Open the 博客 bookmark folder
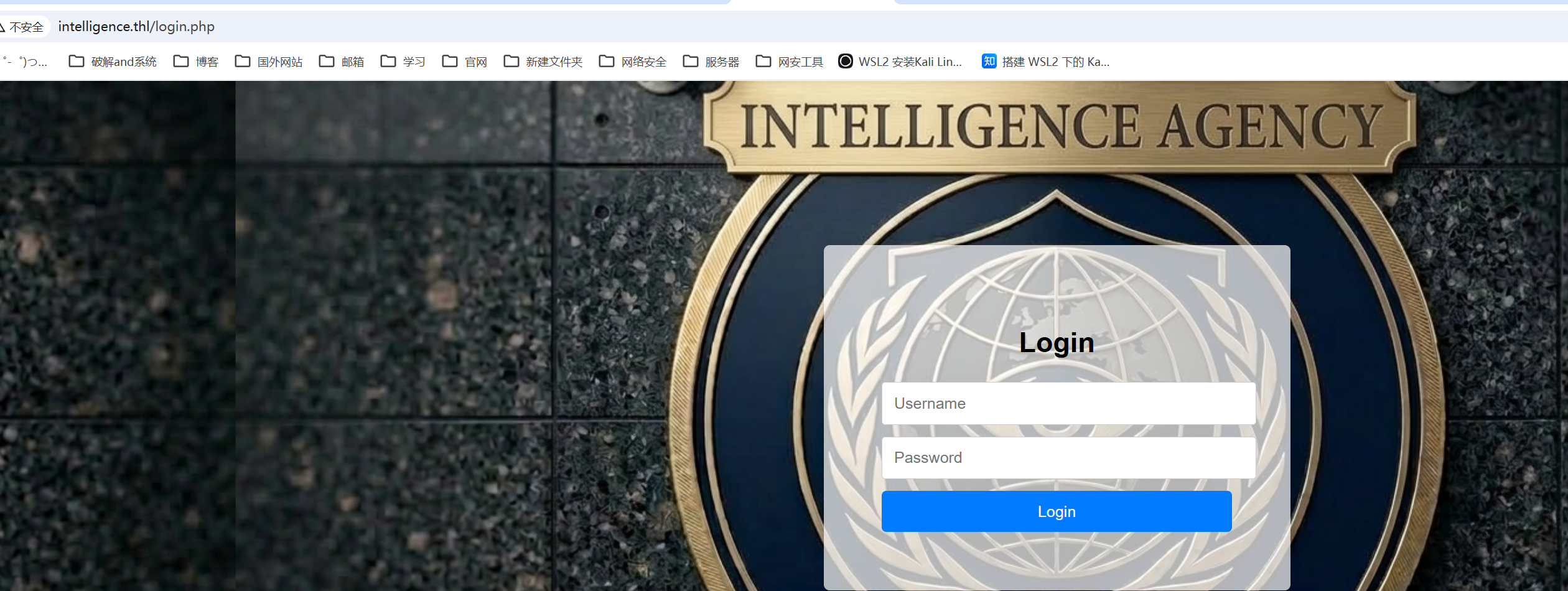 [196, 62]
